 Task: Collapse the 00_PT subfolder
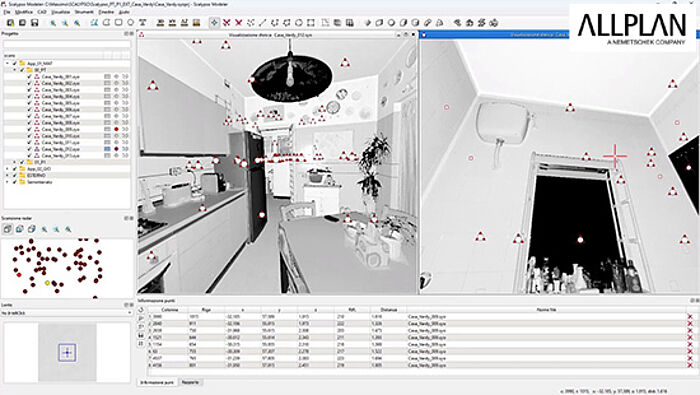click(15, 70)
